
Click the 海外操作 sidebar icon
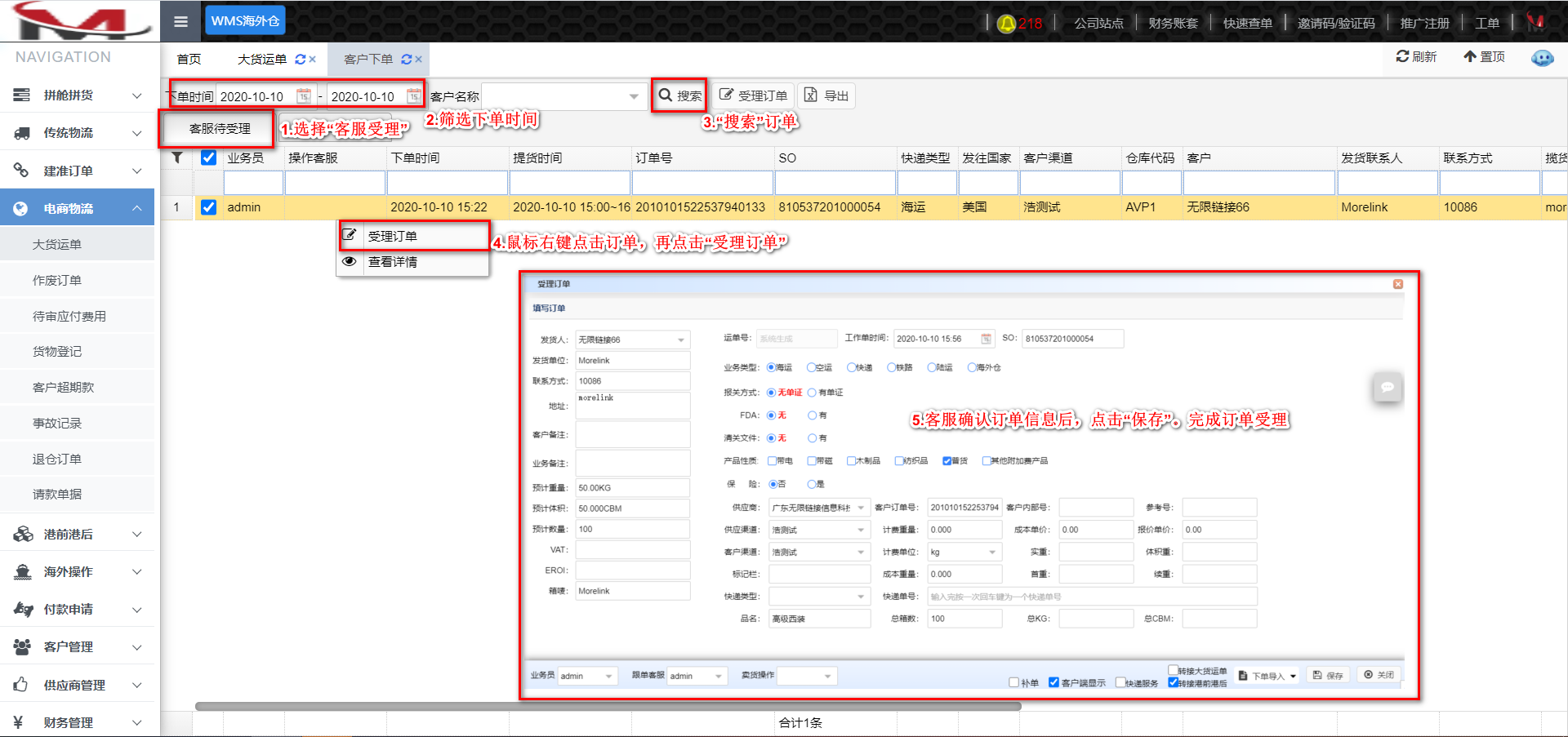(22, 572)
